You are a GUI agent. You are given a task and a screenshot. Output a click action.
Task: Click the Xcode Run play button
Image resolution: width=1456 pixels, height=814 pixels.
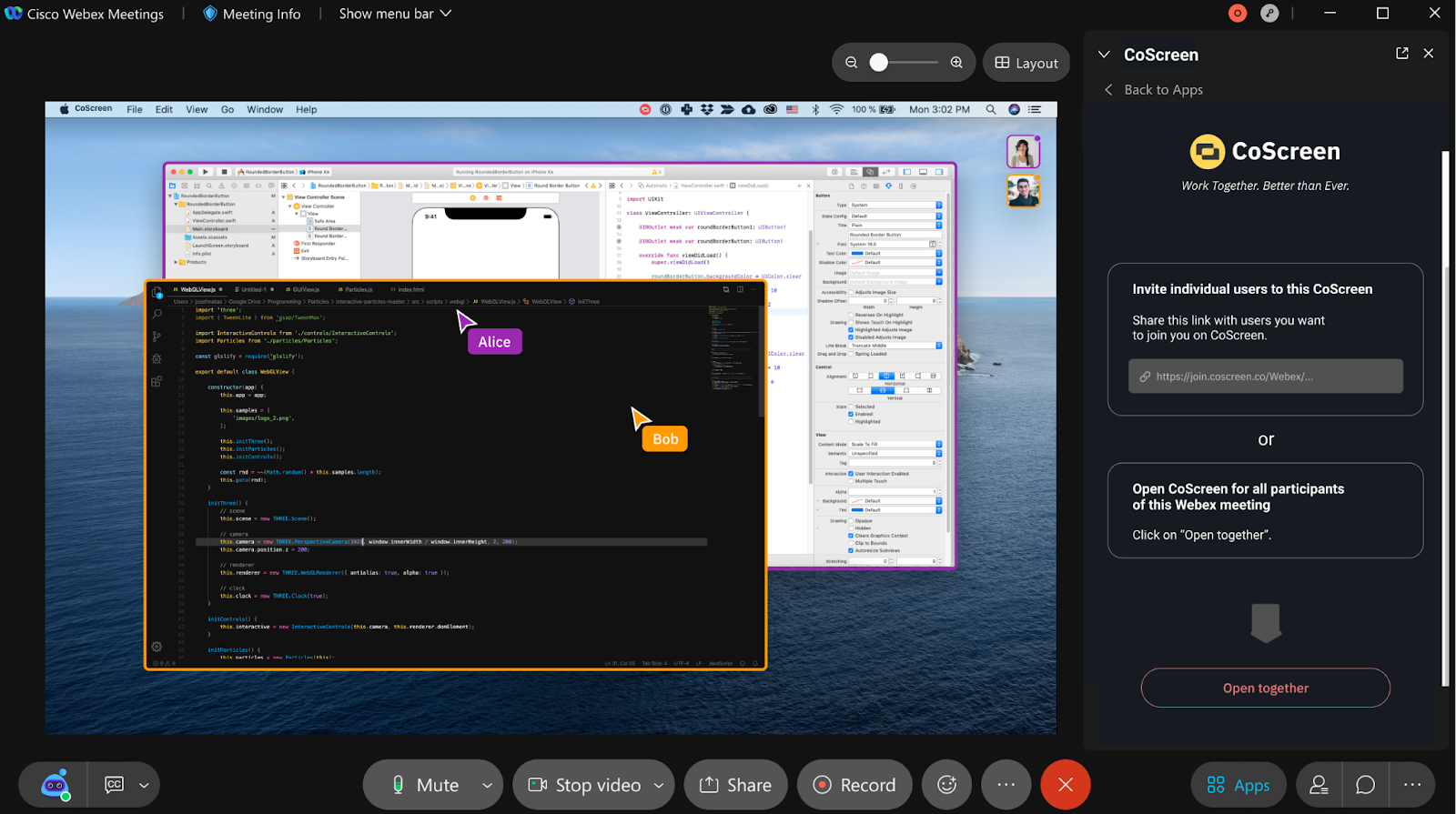207,171
